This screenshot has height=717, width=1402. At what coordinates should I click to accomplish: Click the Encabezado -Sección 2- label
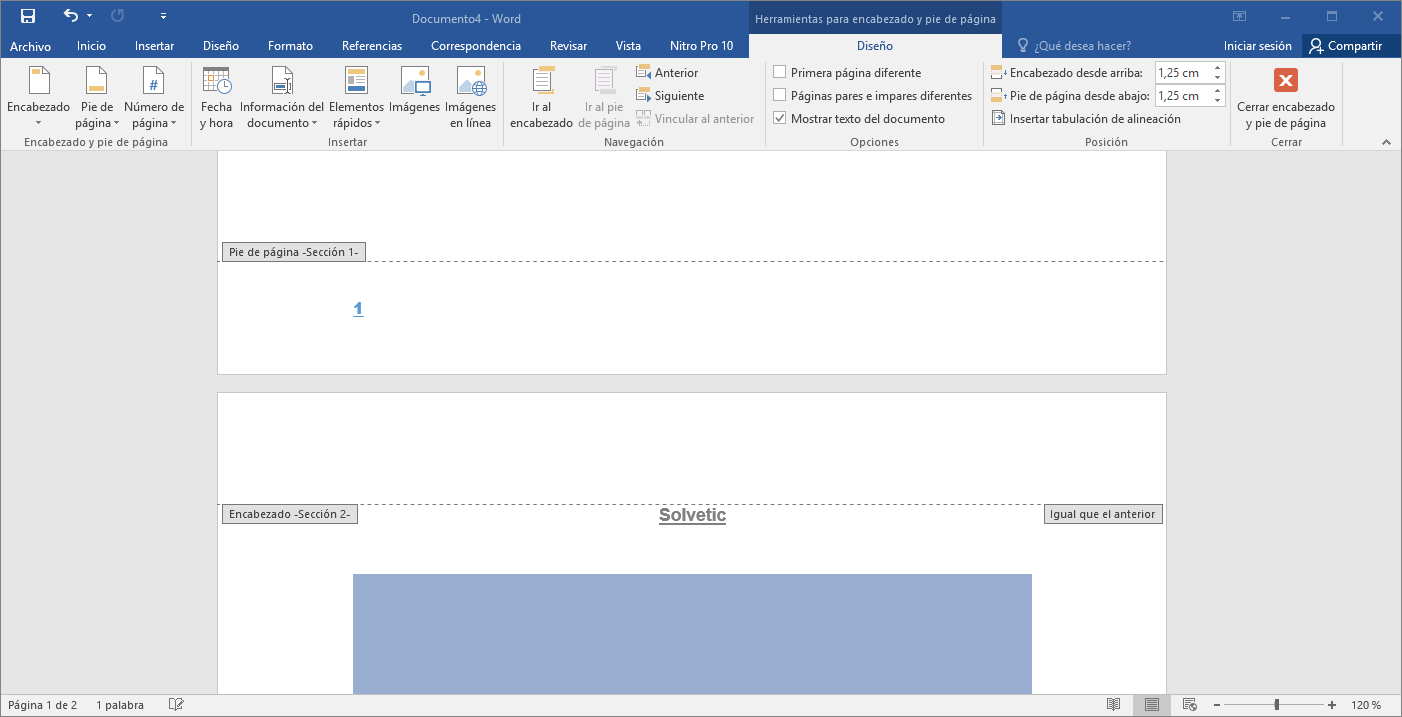pyautogui.click(x=290, y=514)
